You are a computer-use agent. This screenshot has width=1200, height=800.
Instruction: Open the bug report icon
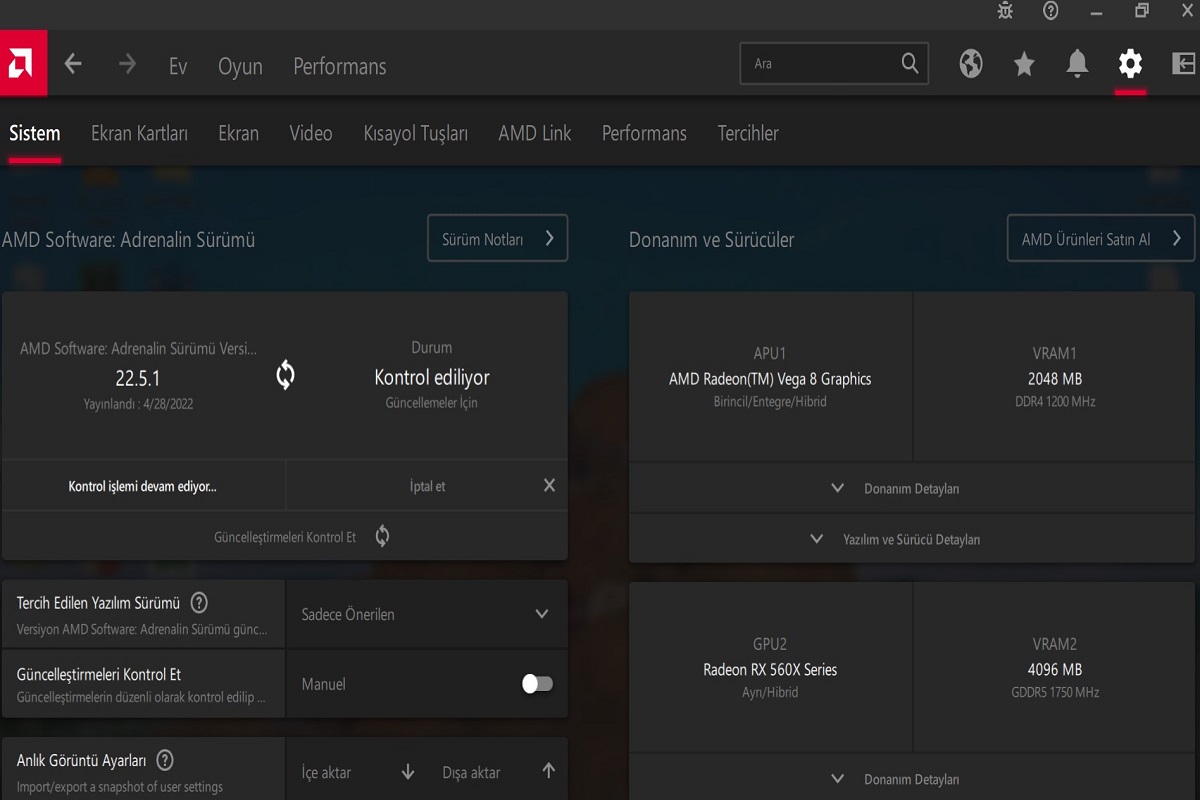(1005, 11)
